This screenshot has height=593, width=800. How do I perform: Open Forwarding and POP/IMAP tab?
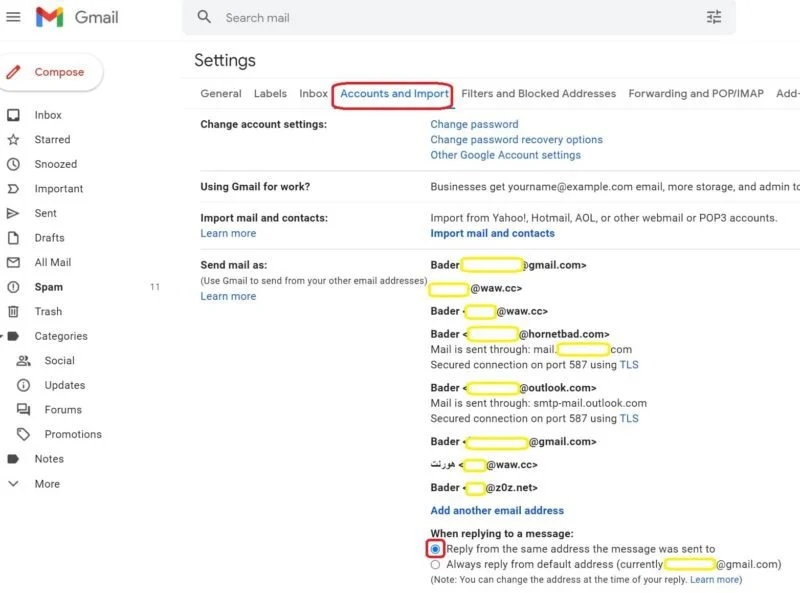696,93
